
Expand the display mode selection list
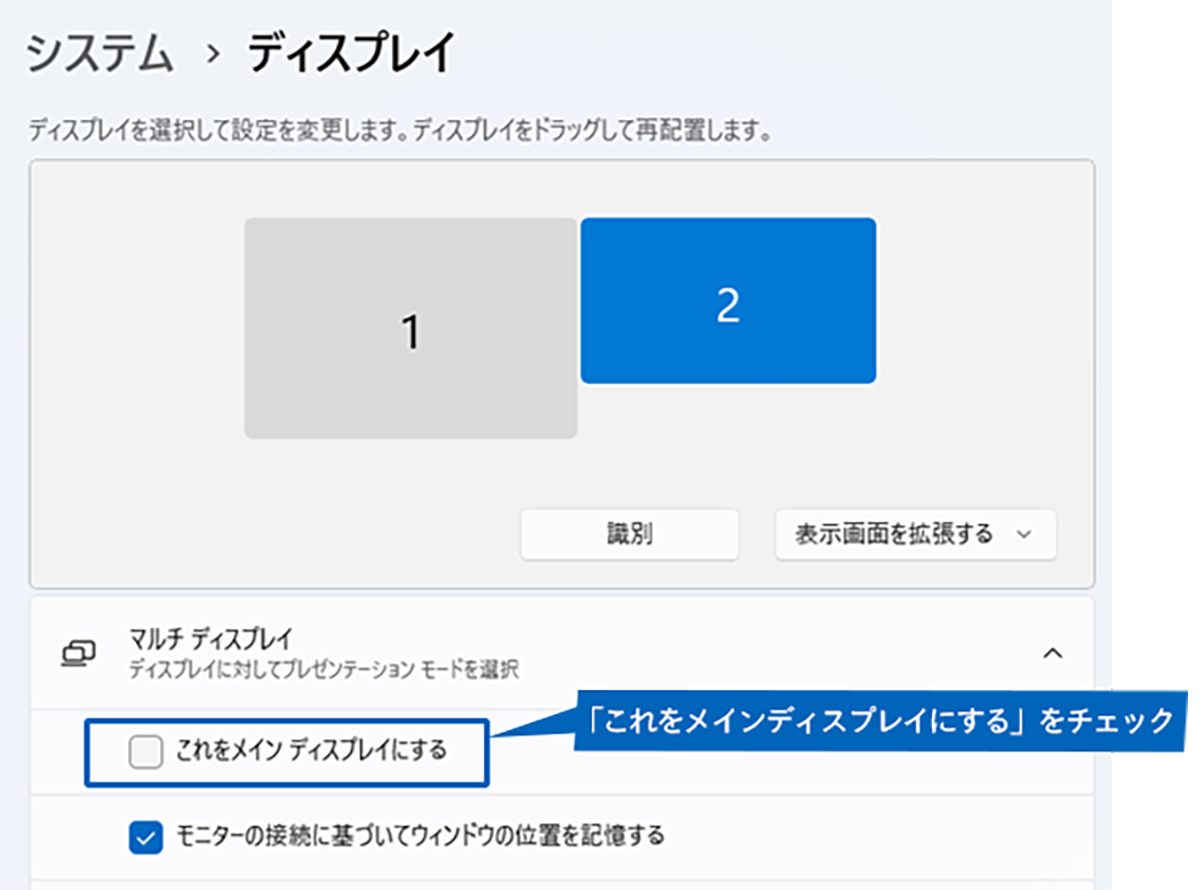[913, 534]
